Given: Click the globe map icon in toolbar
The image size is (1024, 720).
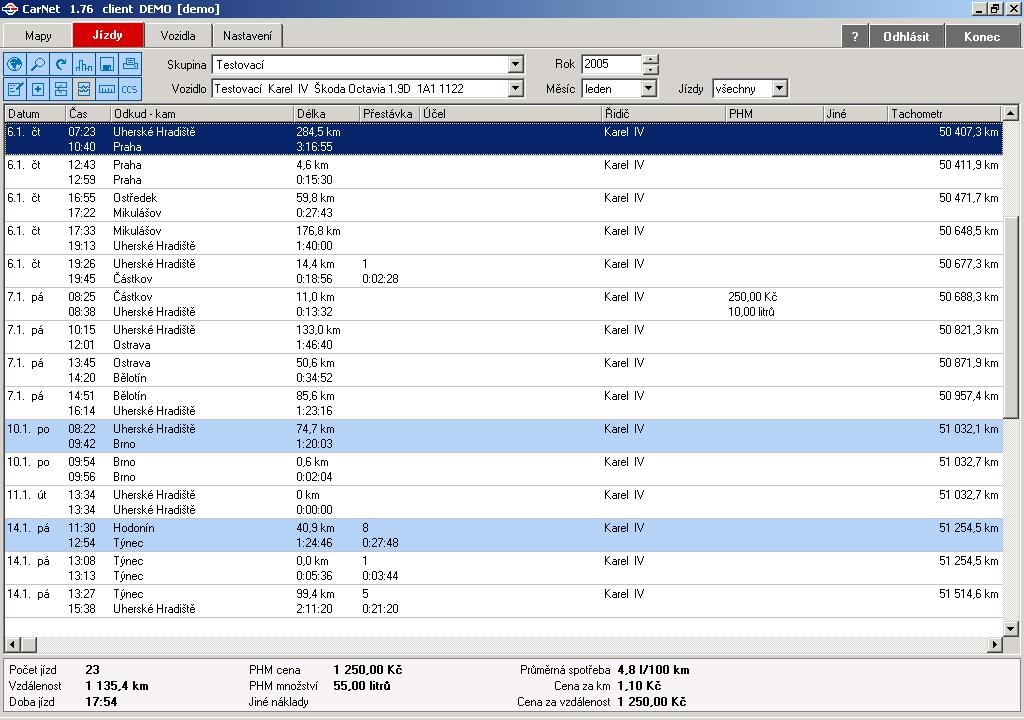Looking at the screenshot, I should 15,64.
